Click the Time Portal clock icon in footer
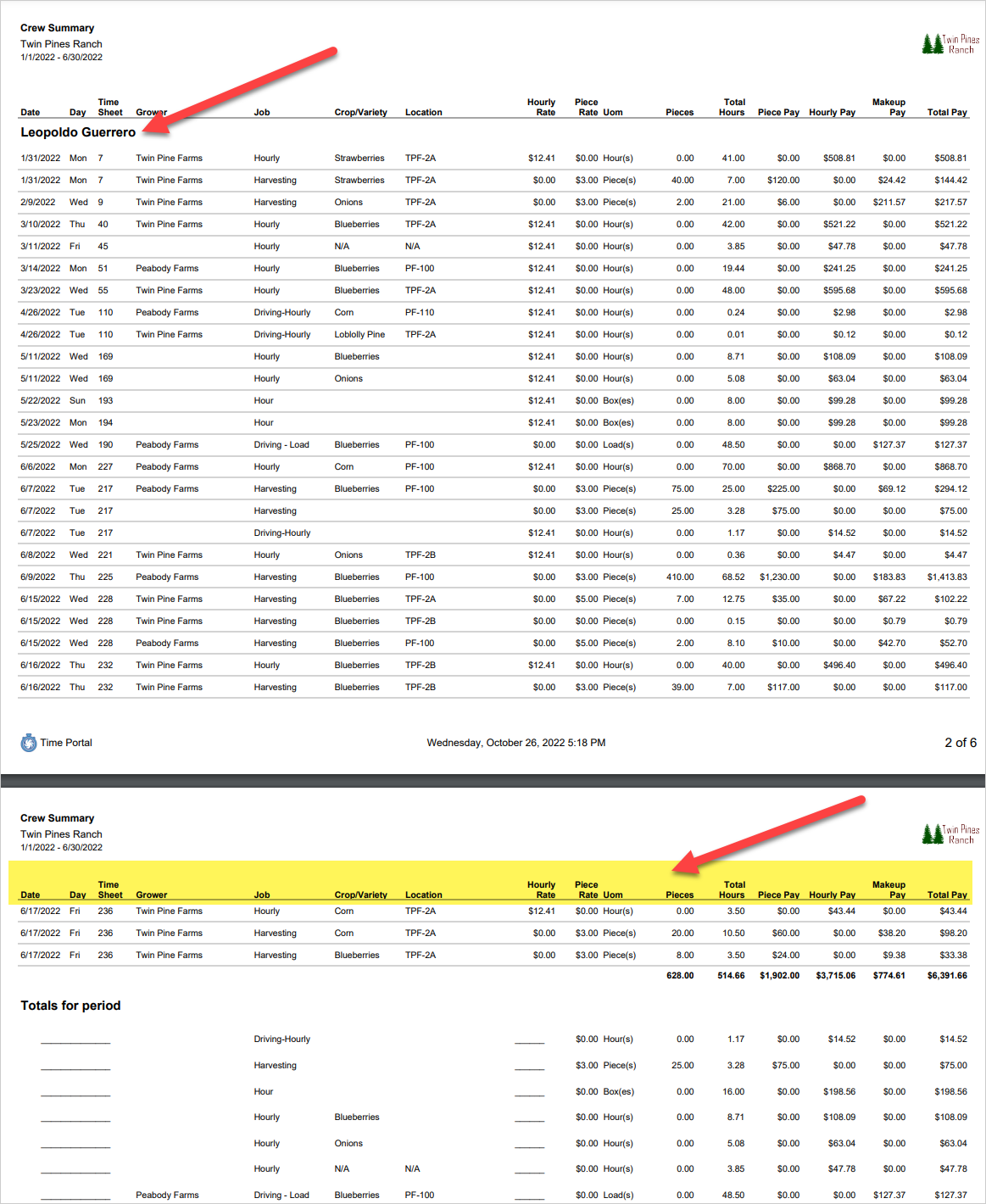 pos(29,743)
